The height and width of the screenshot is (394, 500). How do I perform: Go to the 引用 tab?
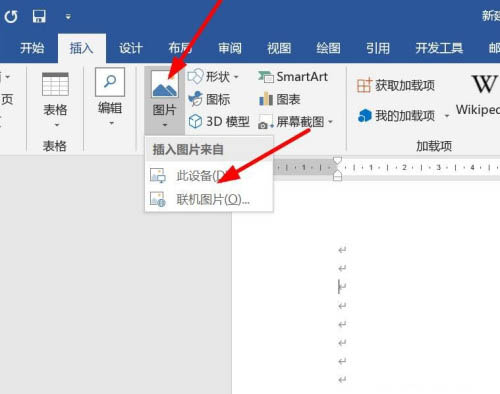click(x=378, y=48)
